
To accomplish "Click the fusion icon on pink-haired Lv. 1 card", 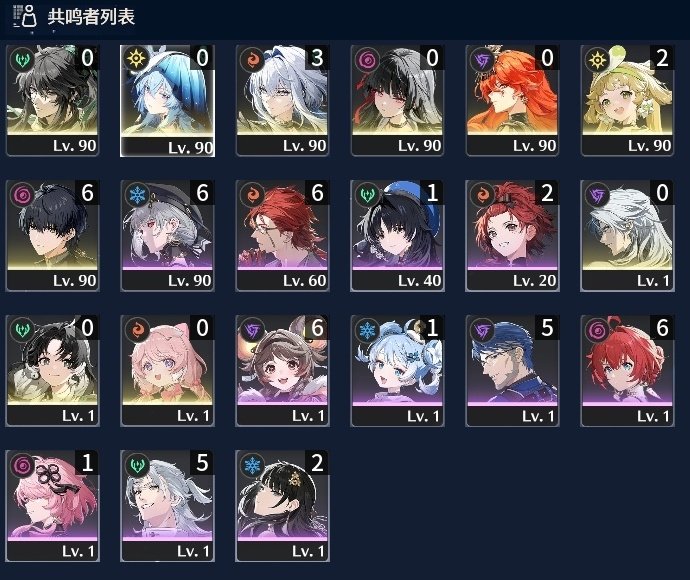I will (x=137, y=330).
